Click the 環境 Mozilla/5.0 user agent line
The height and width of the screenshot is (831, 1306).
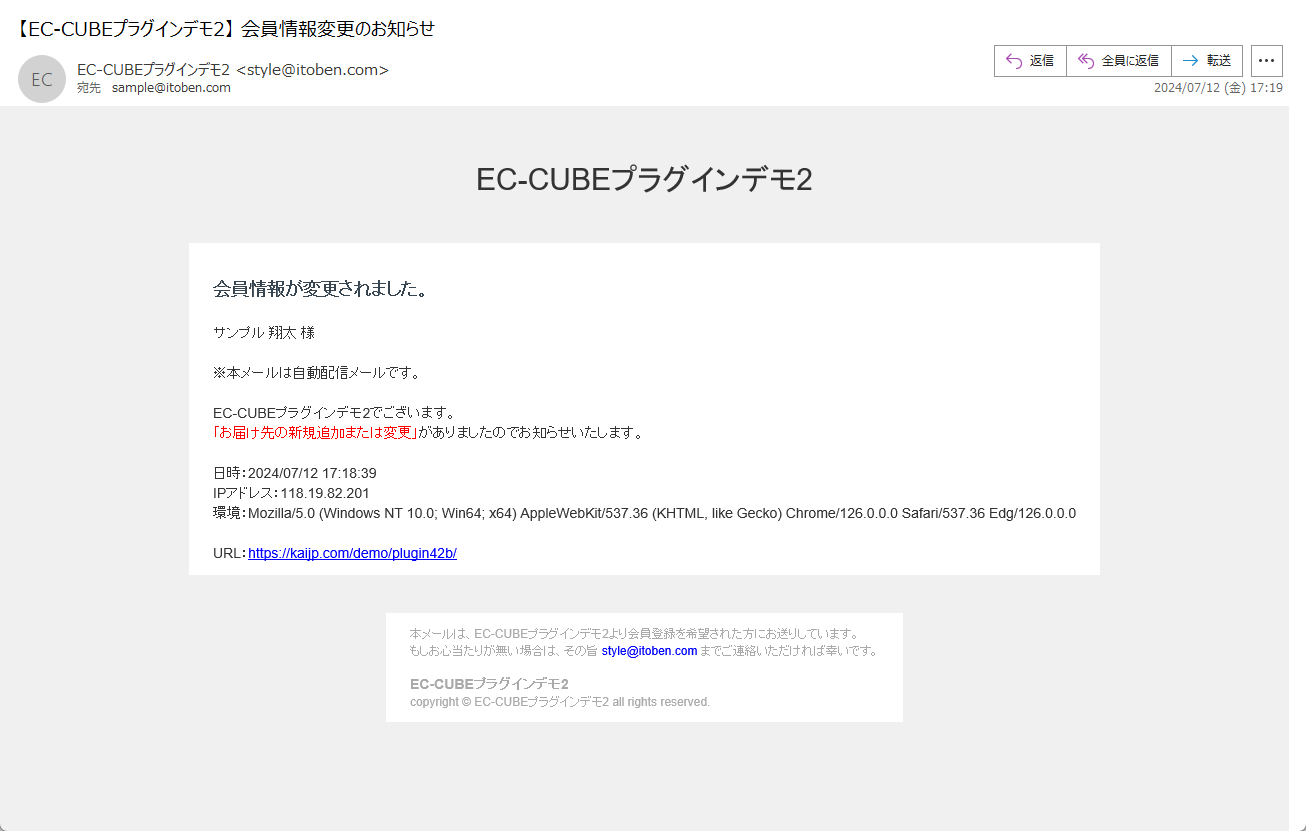click(x=644, y=513)
